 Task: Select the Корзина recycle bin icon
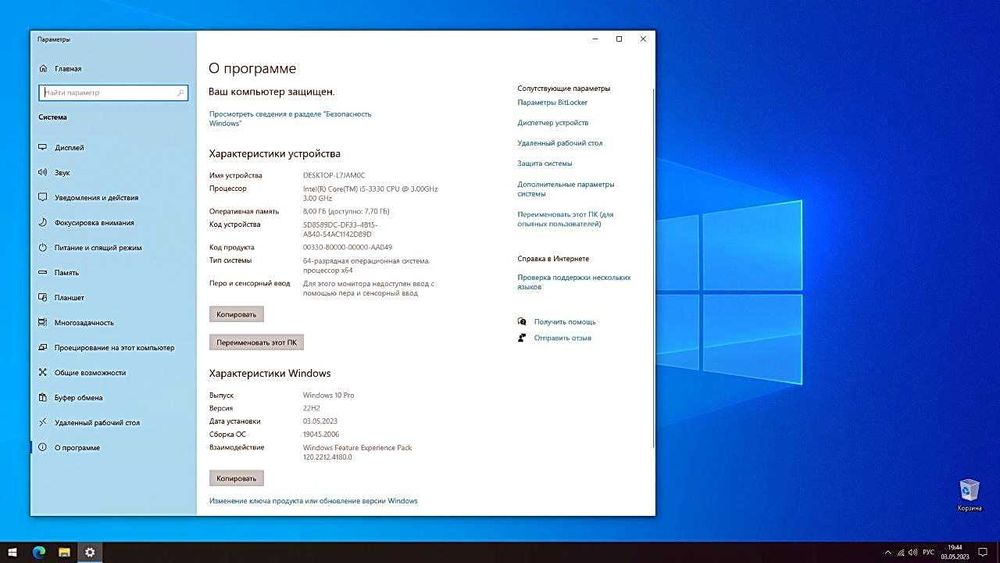coord(969,495)
